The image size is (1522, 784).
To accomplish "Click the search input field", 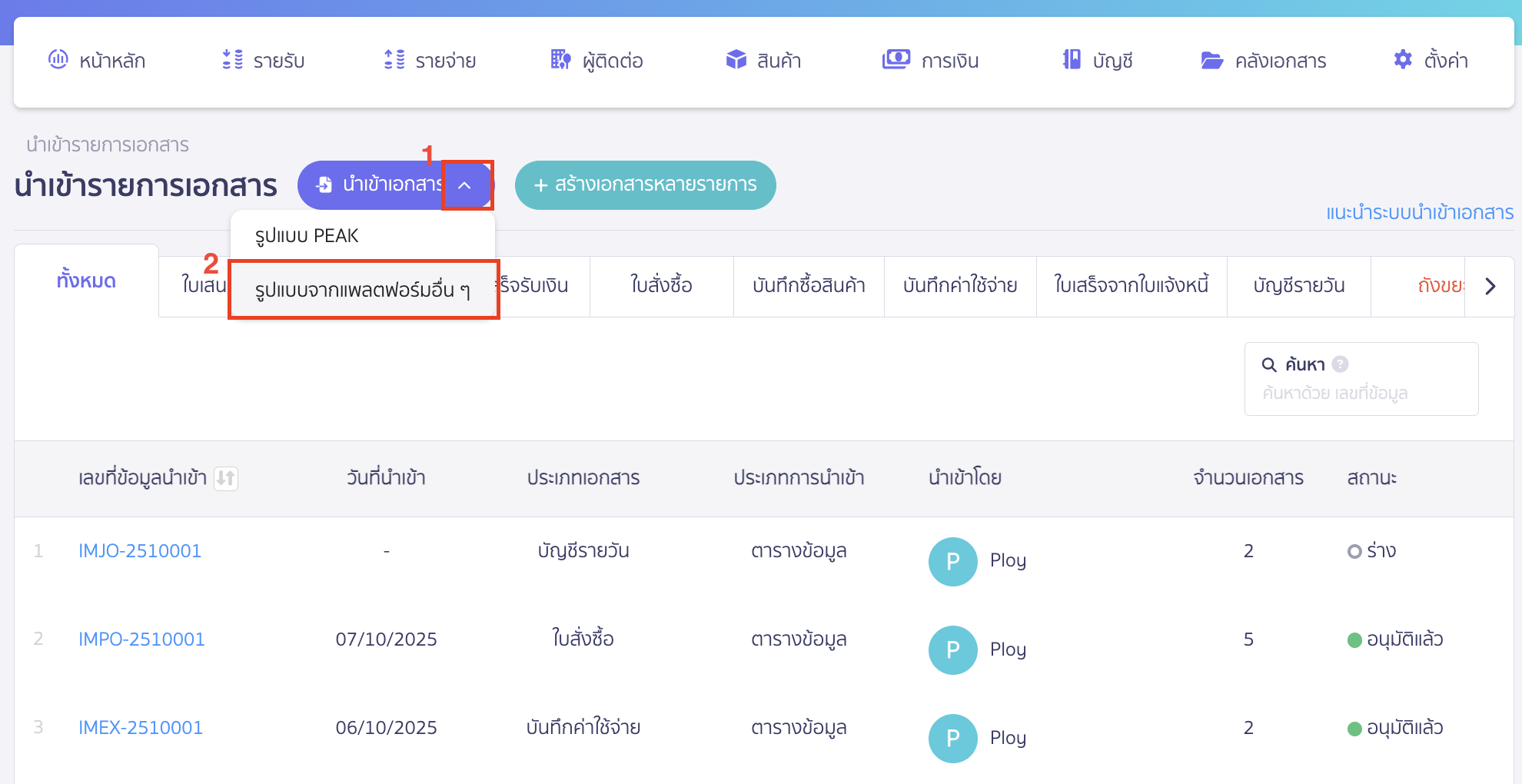I will [1362, 393].
